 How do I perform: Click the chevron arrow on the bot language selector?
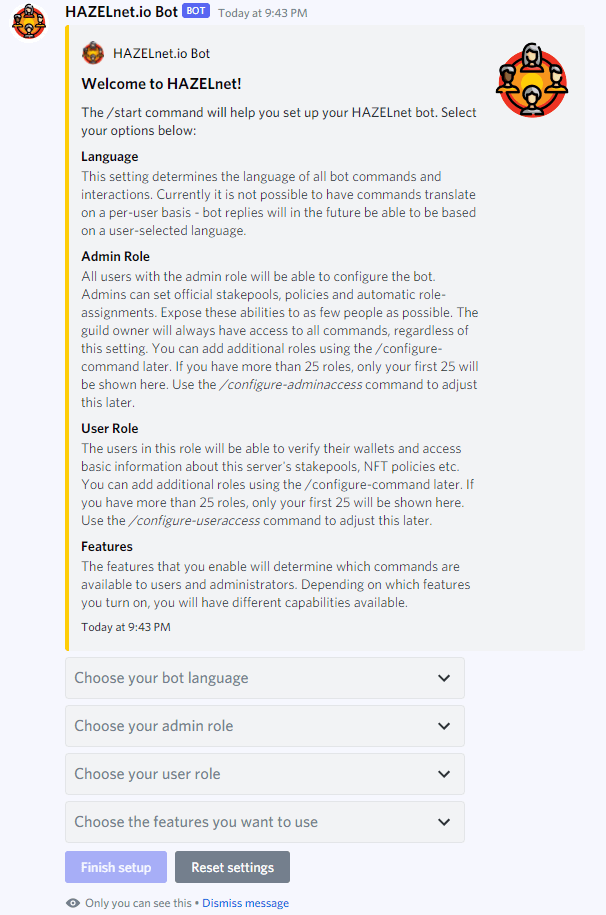[444, 678]
